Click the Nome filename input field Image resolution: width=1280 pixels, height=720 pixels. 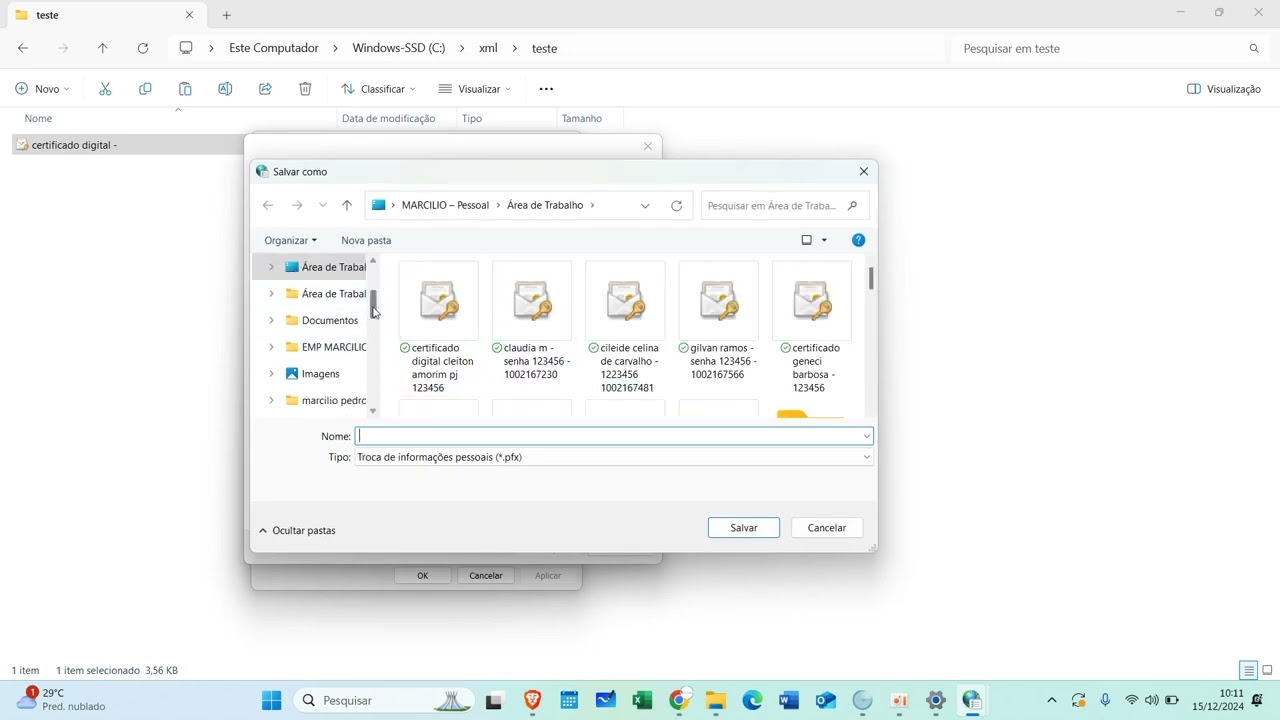[x=614, y=436]
